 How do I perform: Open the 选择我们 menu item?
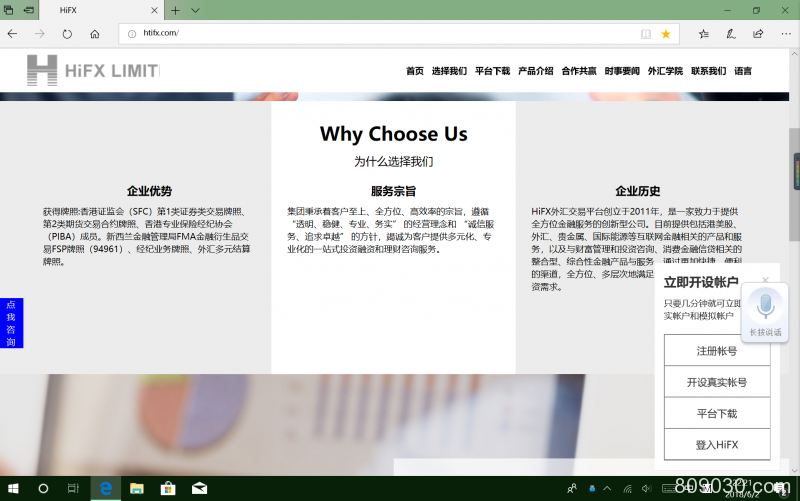449,71
